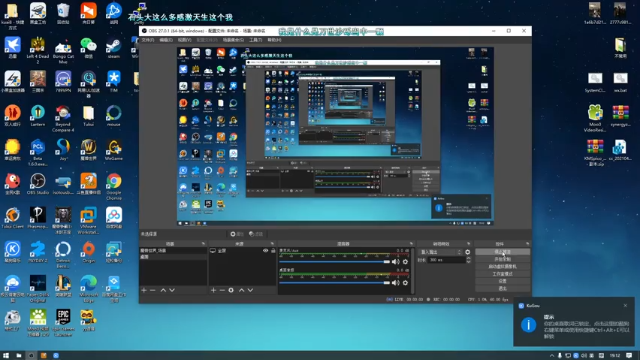Click the bottom button in OBS Controls
640x360 pixels.
[x=502, y=289]
